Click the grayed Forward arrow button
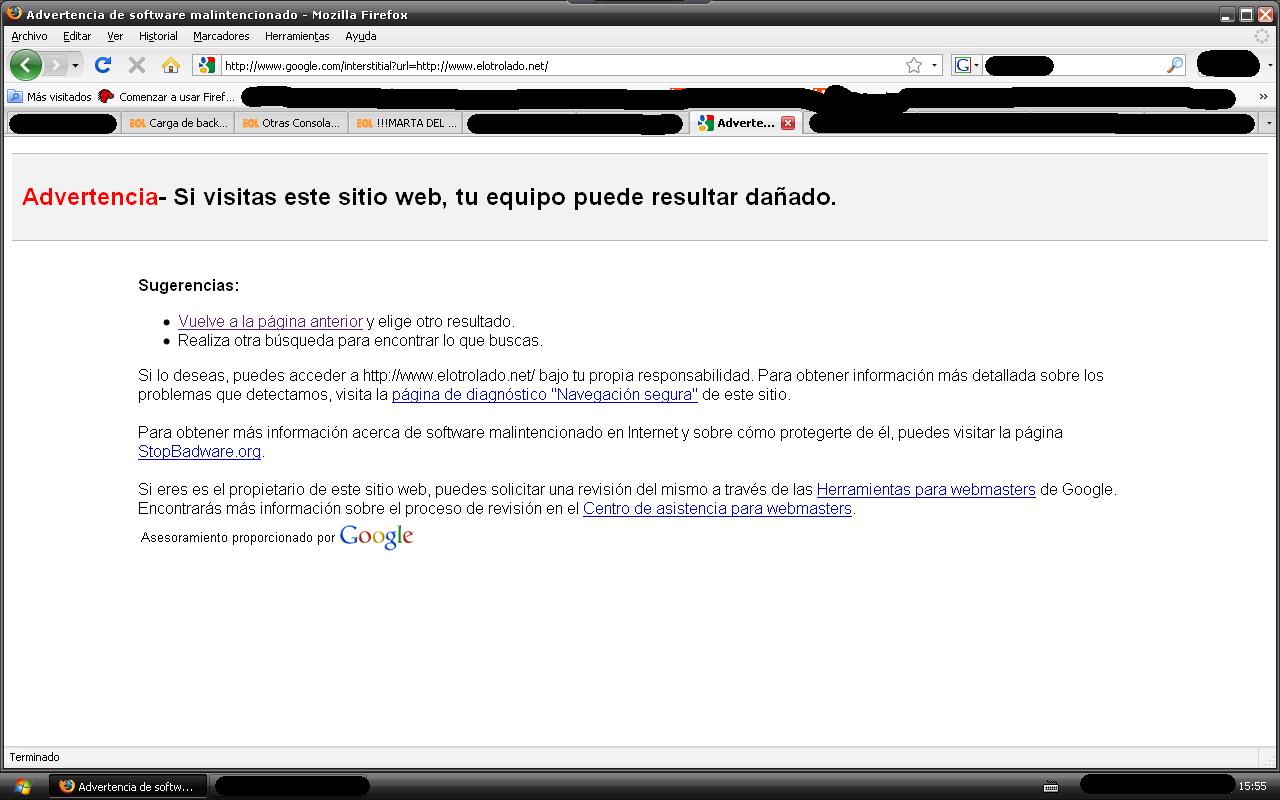 point(55,65)
